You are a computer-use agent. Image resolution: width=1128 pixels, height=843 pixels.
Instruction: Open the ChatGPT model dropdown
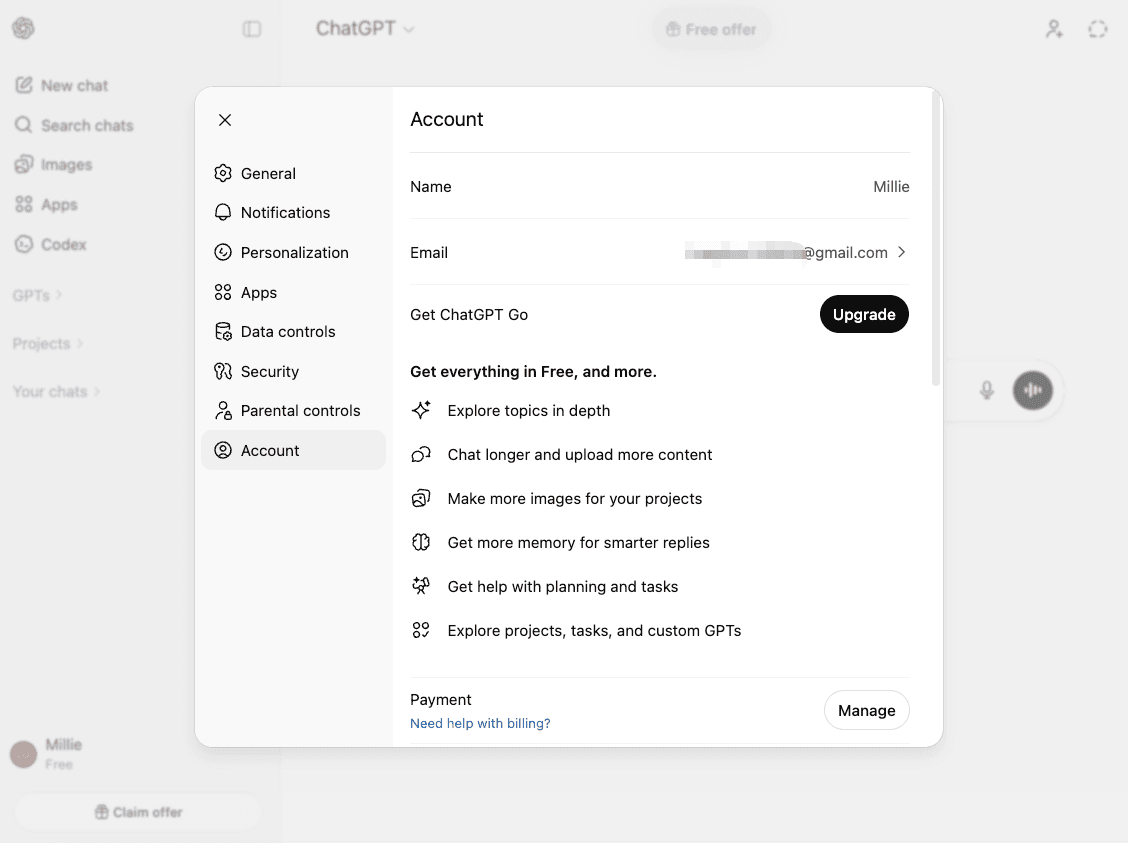363,28
